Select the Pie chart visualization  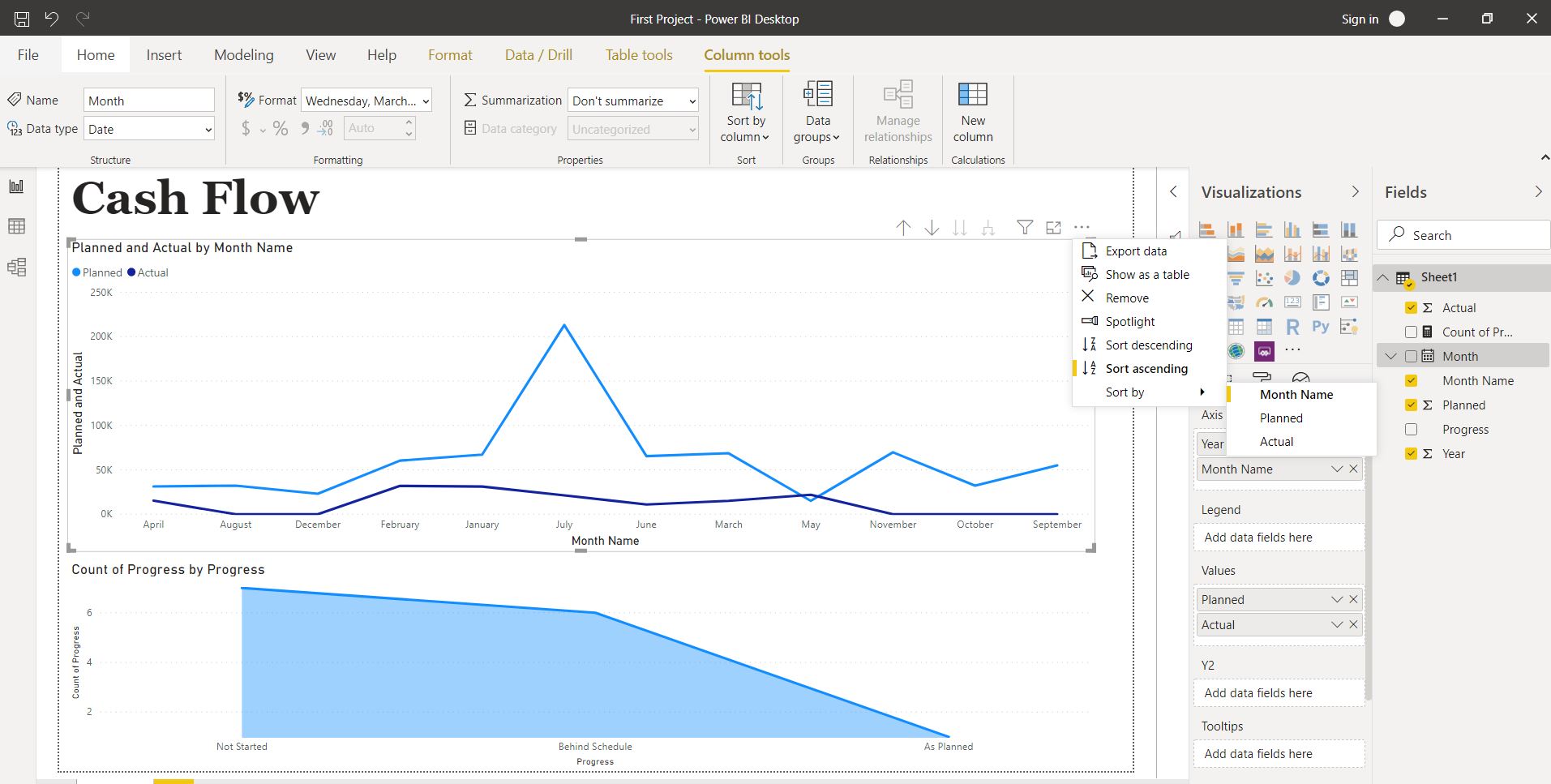coord(1292,278)
